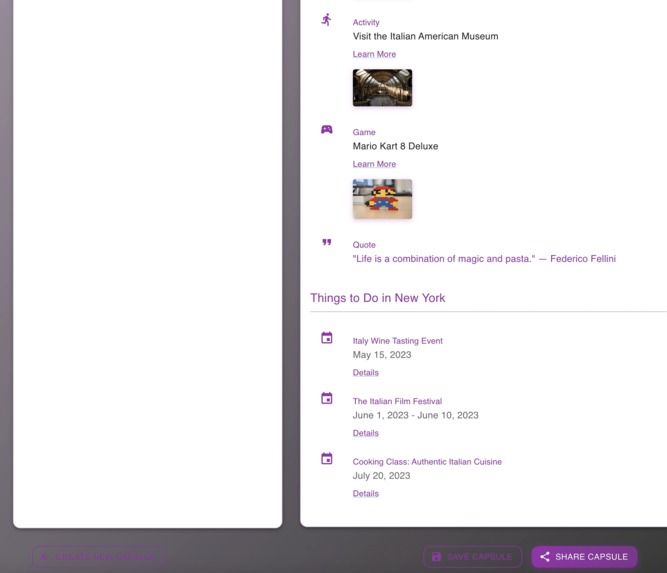Open the Mario pixel figure thumbnail
The width and height of the screenshot is (667, 573).
pyautogui.click(x=382, y=199)
